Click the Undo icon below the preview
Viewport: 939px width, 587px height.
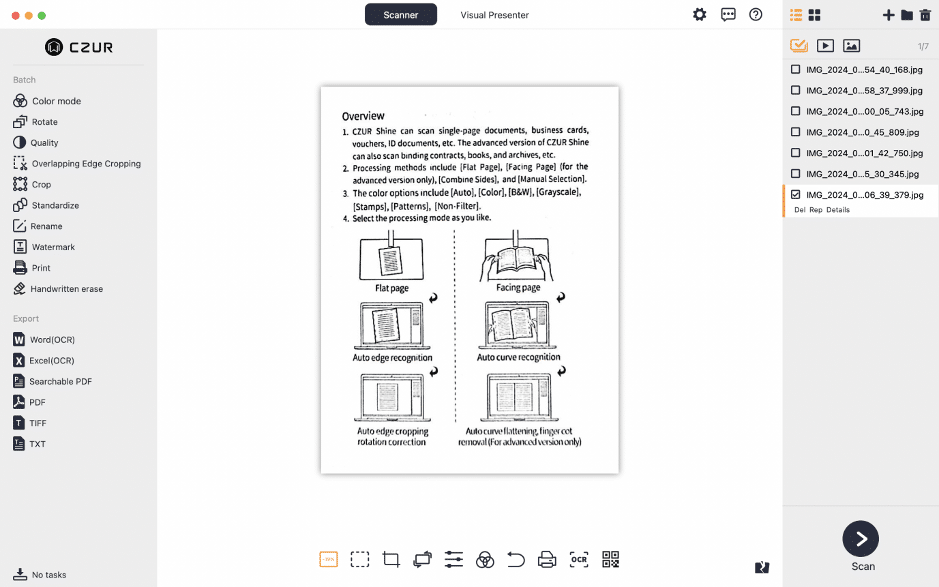pyautogui.click(x=514, y=559)
